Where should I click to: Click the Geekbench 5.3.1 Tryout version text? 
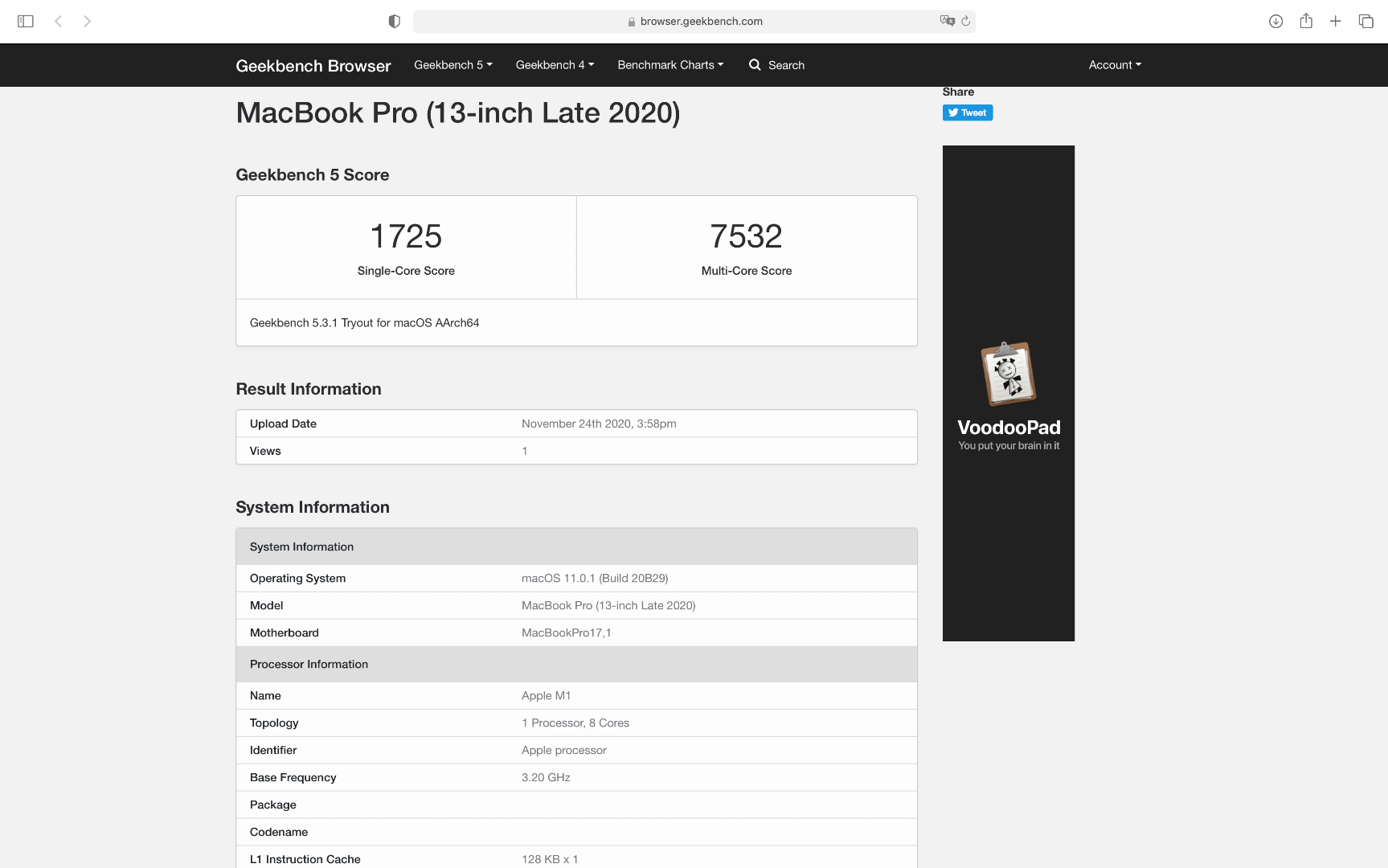tap(364, 323)
